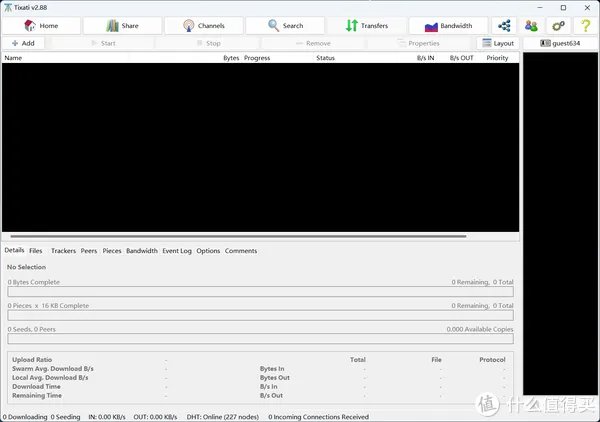Open settings using the gear icon
This screenshot has height=422, width=600.
click(558, 26)
